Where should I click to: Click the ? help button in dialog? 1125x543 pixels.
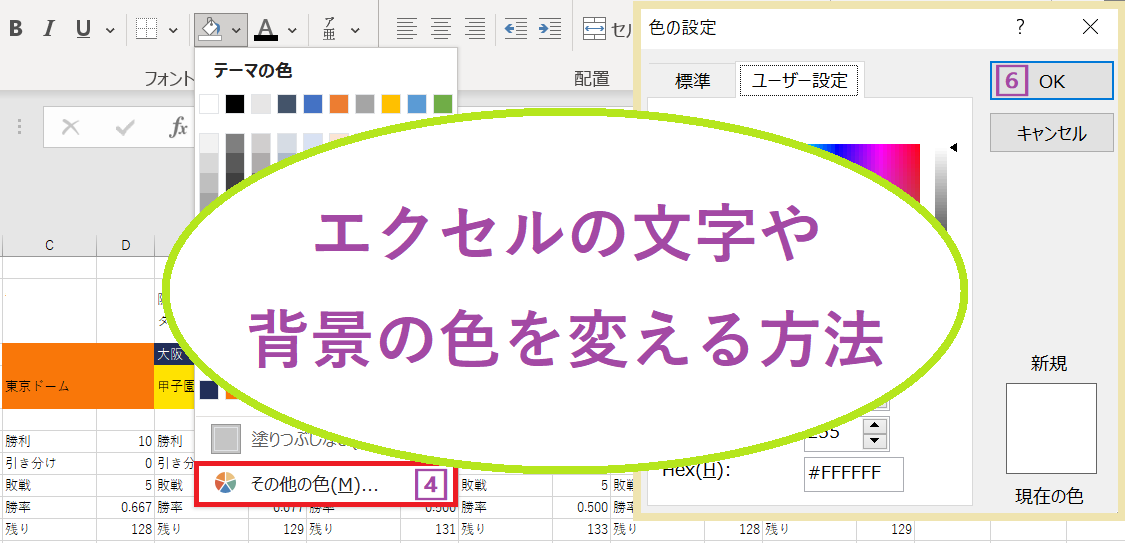pyautogui.click(x=1020, y=28)
